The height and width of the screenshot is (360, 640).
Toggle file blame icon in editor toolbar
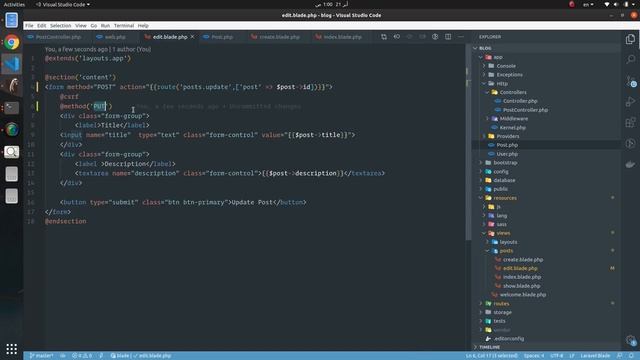[x=435, y=37]
